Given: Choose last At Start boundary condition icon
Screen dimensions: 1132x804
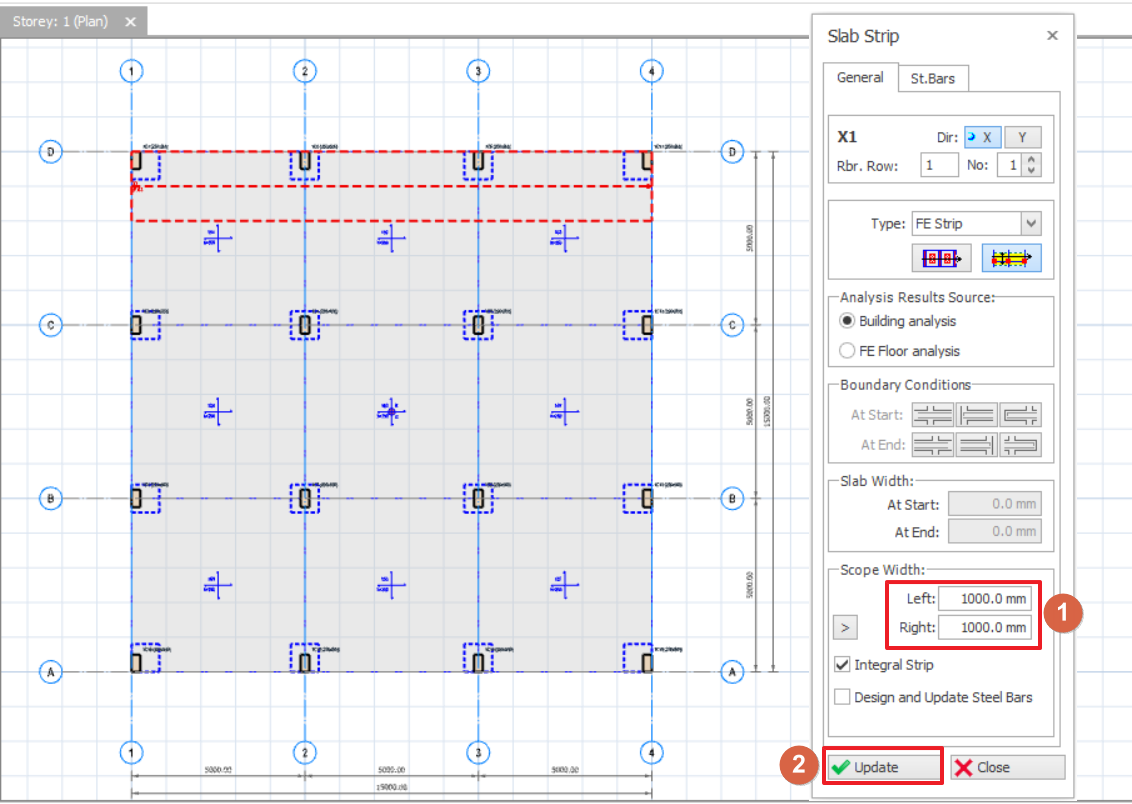Looking at the screenshot, I should [1020, 415].
